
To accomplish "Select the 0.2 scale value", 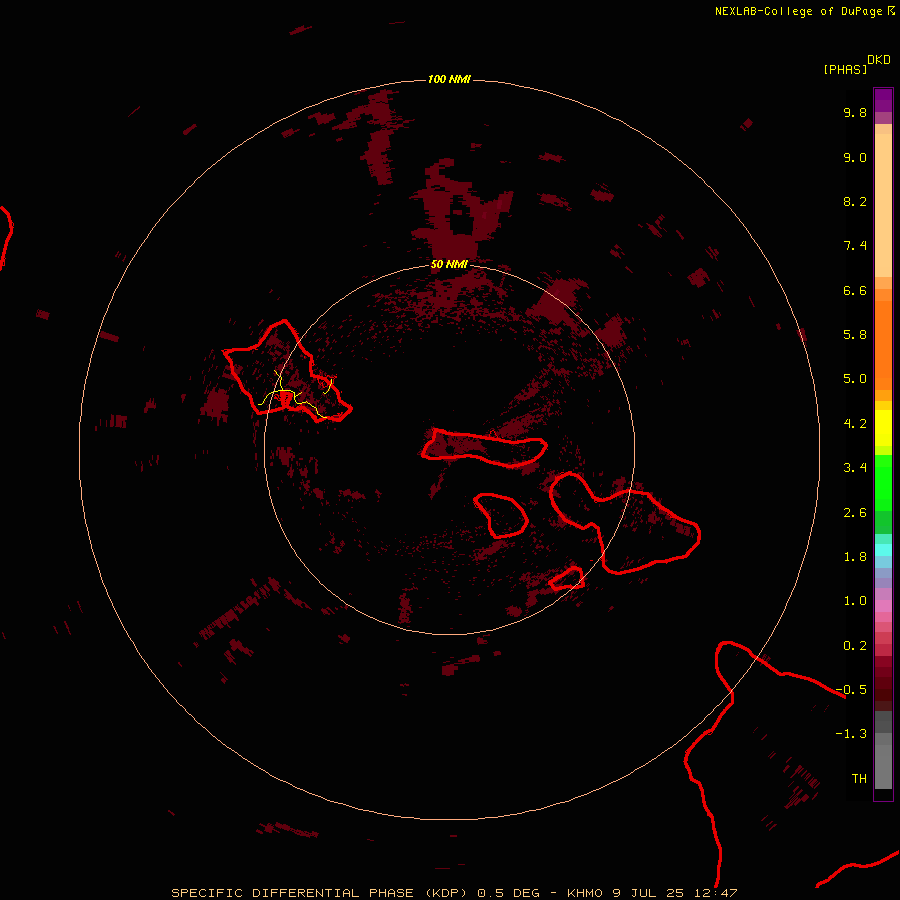I will pos(855,646).
